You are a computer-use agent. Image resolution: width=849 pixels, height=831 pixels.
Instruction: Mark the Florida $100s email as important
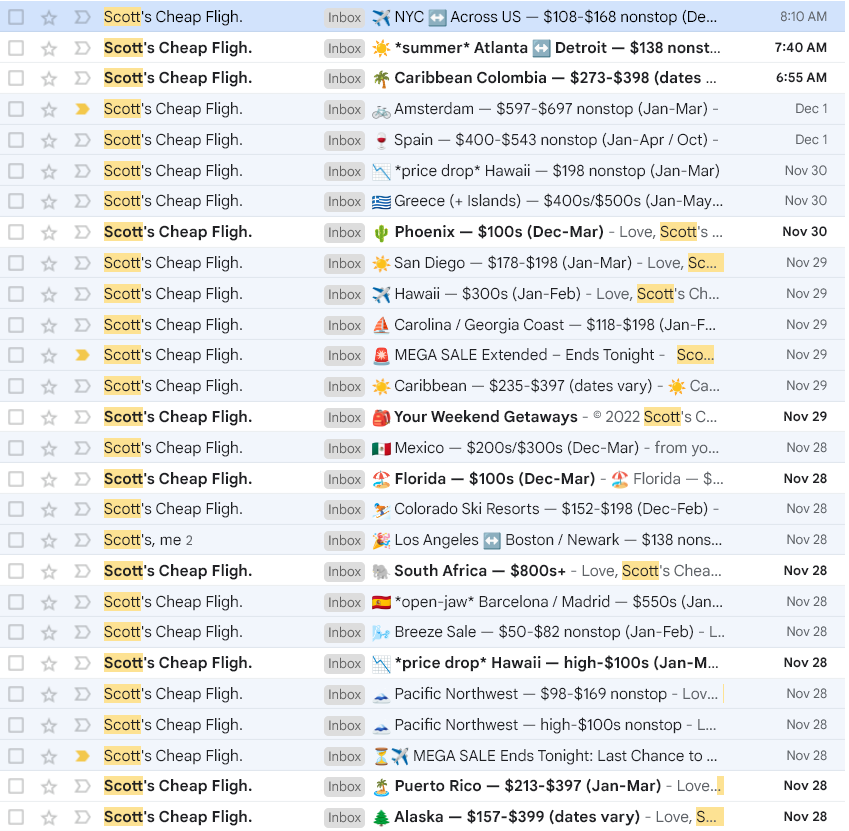point(82,479)
